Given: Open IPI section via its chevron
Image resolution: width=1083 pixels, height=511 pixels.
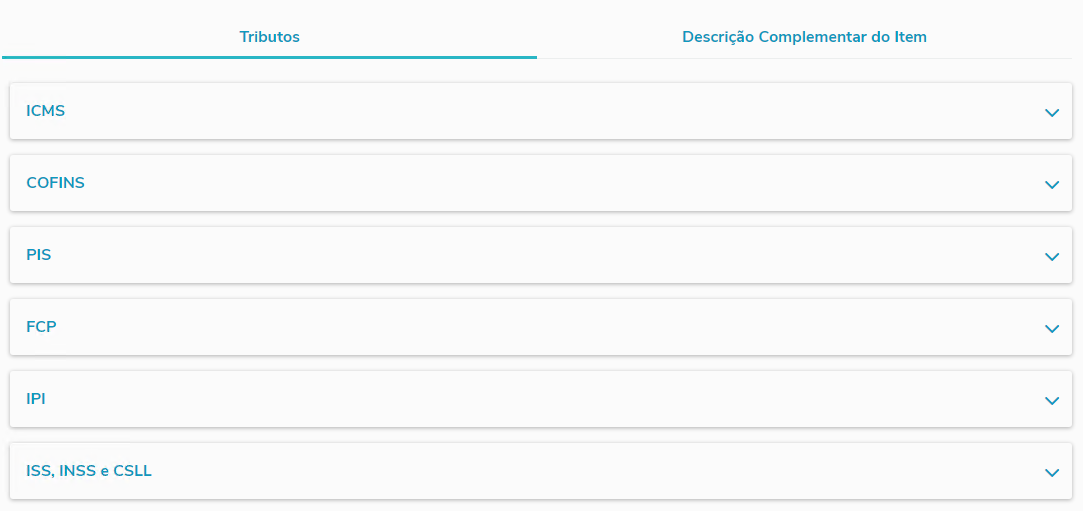Looking at the screenshot, I should [x=1051, y=401].
